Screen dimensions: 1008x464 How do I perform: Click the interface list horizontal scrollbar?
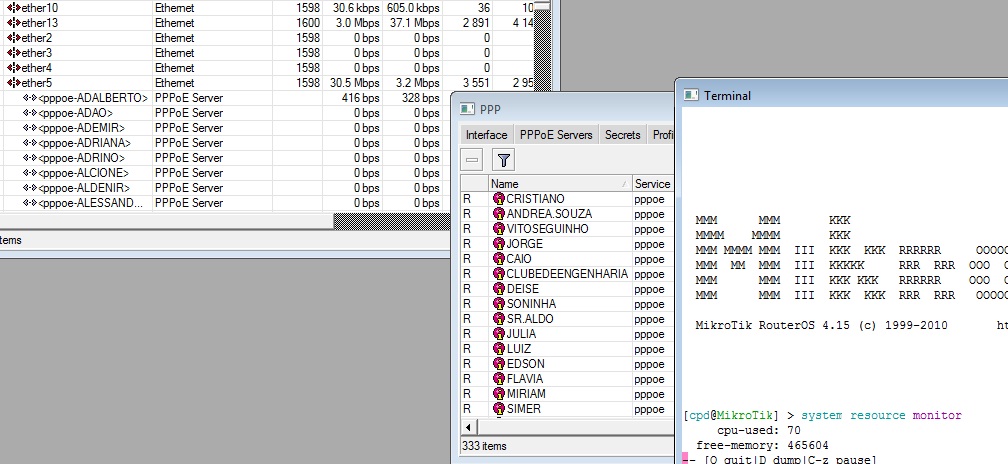pos(200,219)
